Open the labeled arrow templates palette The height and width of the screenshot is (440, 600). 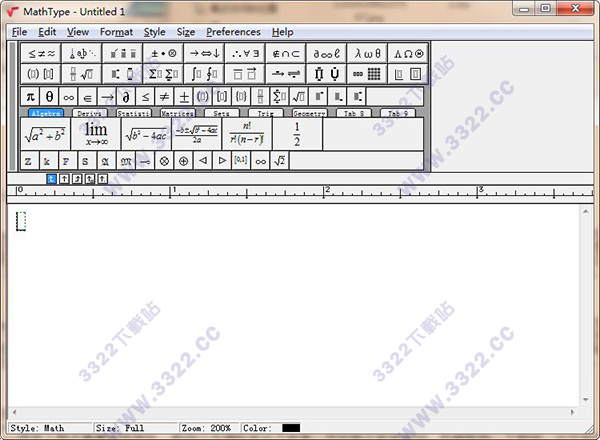point(285,74)
